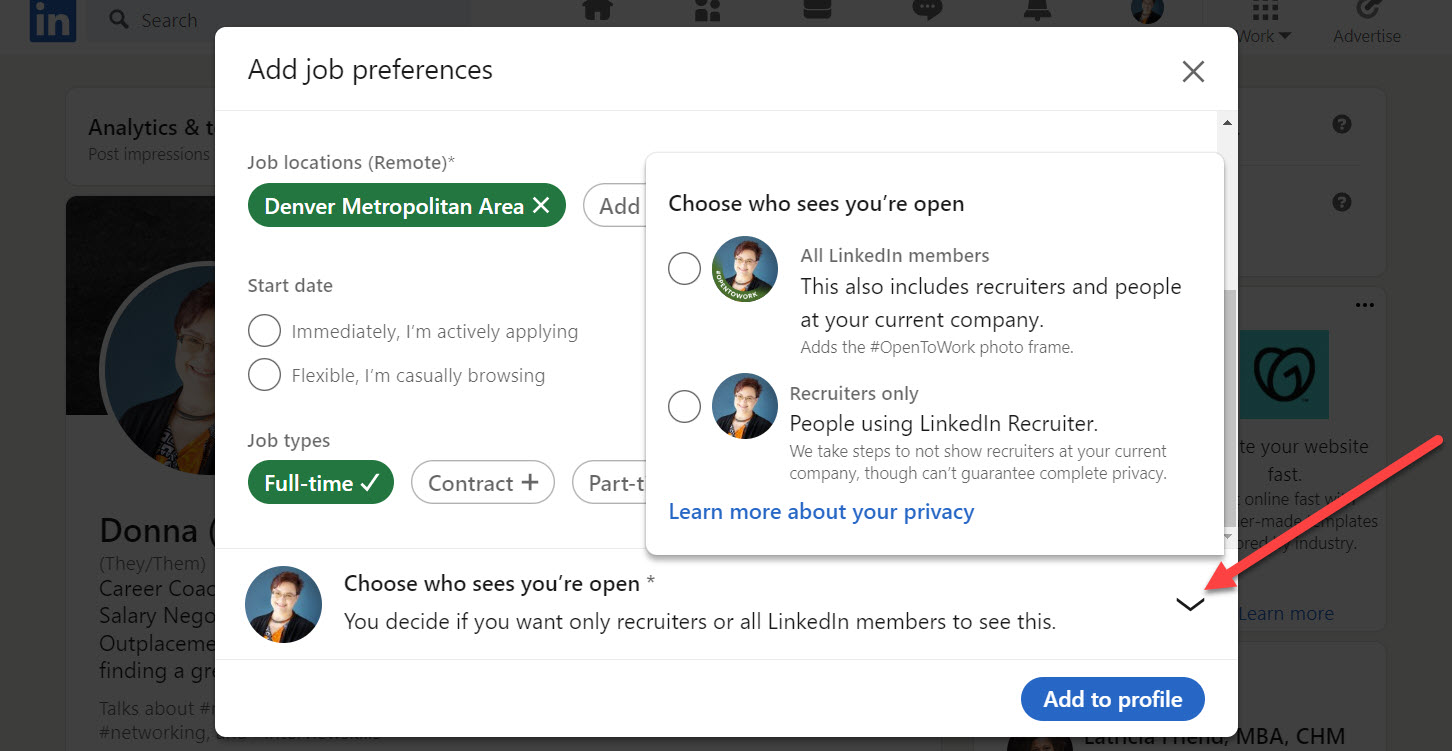
Task: Click the Add to profile button
Action: [1112, 699]
